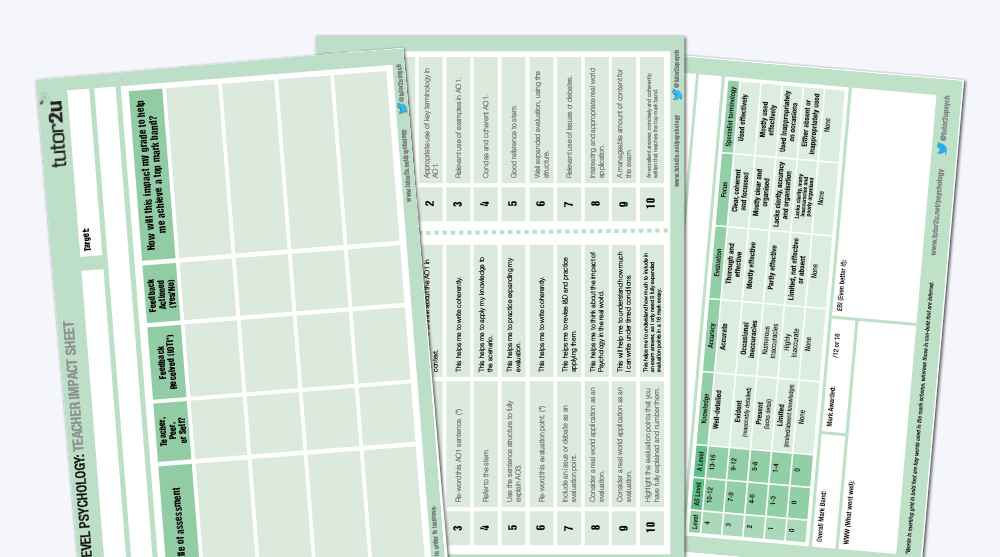The height and width of the screenshot is (557, 1000).
Task: Click 'This helps me to apply my knowledge'
Action: (486, 314)
